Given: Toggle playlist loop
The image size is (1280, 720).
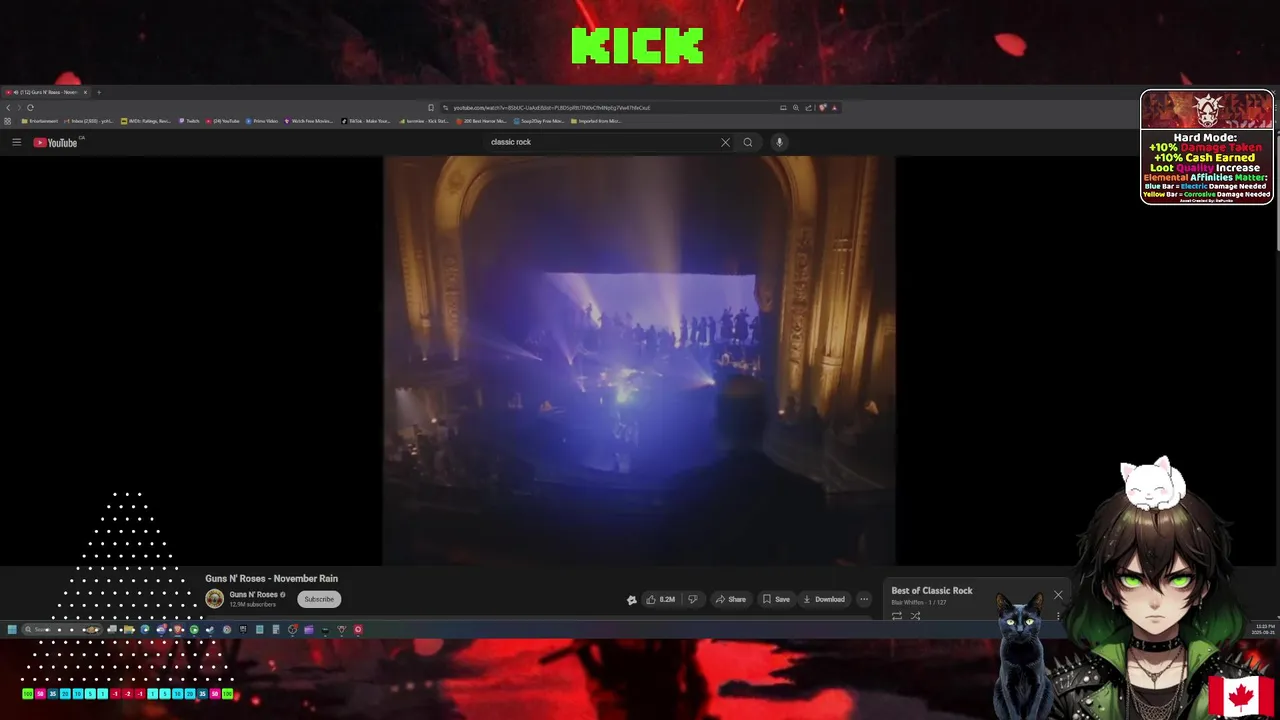Looking at the screenshot, I should point(897,616).
